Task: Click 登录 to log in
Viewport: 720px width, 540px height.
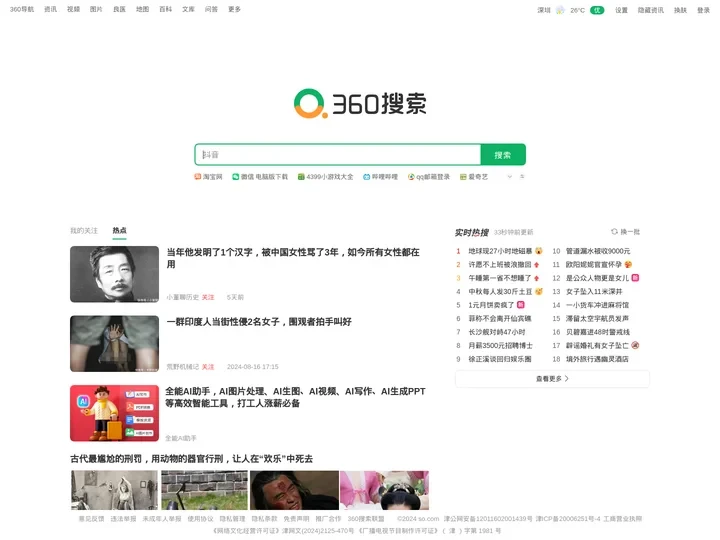Action: tap(703, 10)
